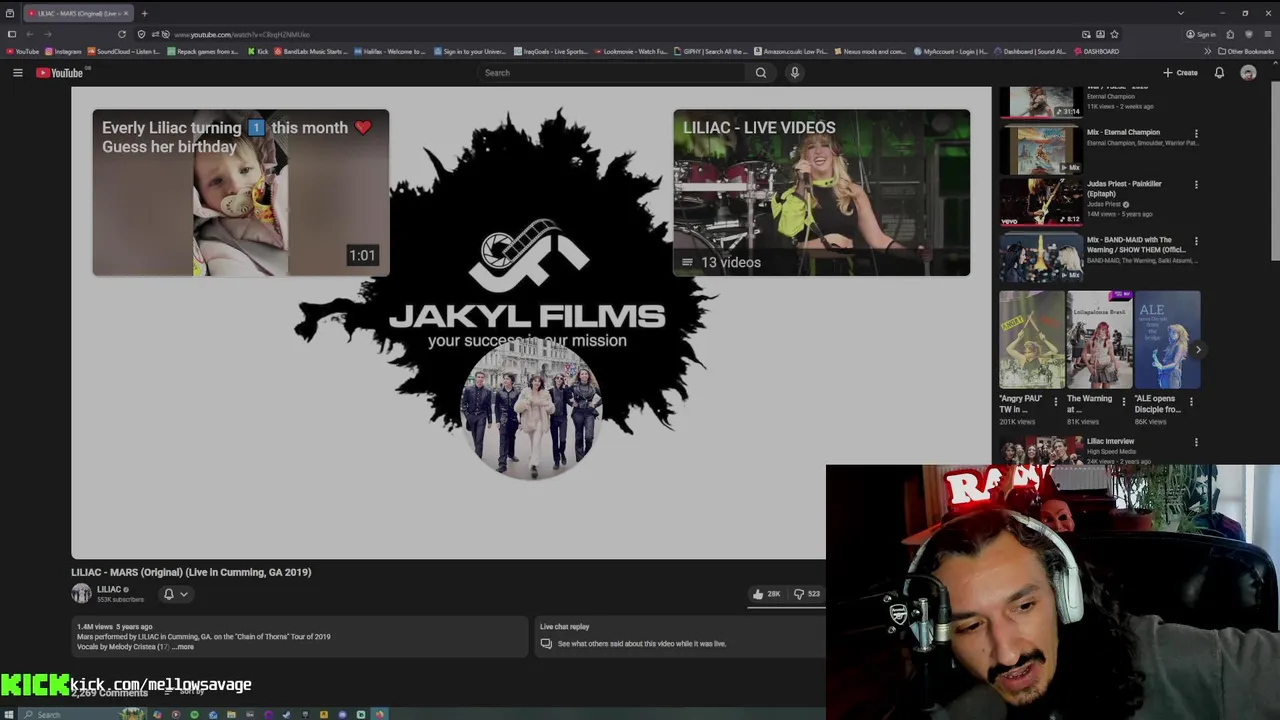Open options menu for Judas Priest - Painkiller
This screenshot has width=1280, height=720.
(1196, 185)
